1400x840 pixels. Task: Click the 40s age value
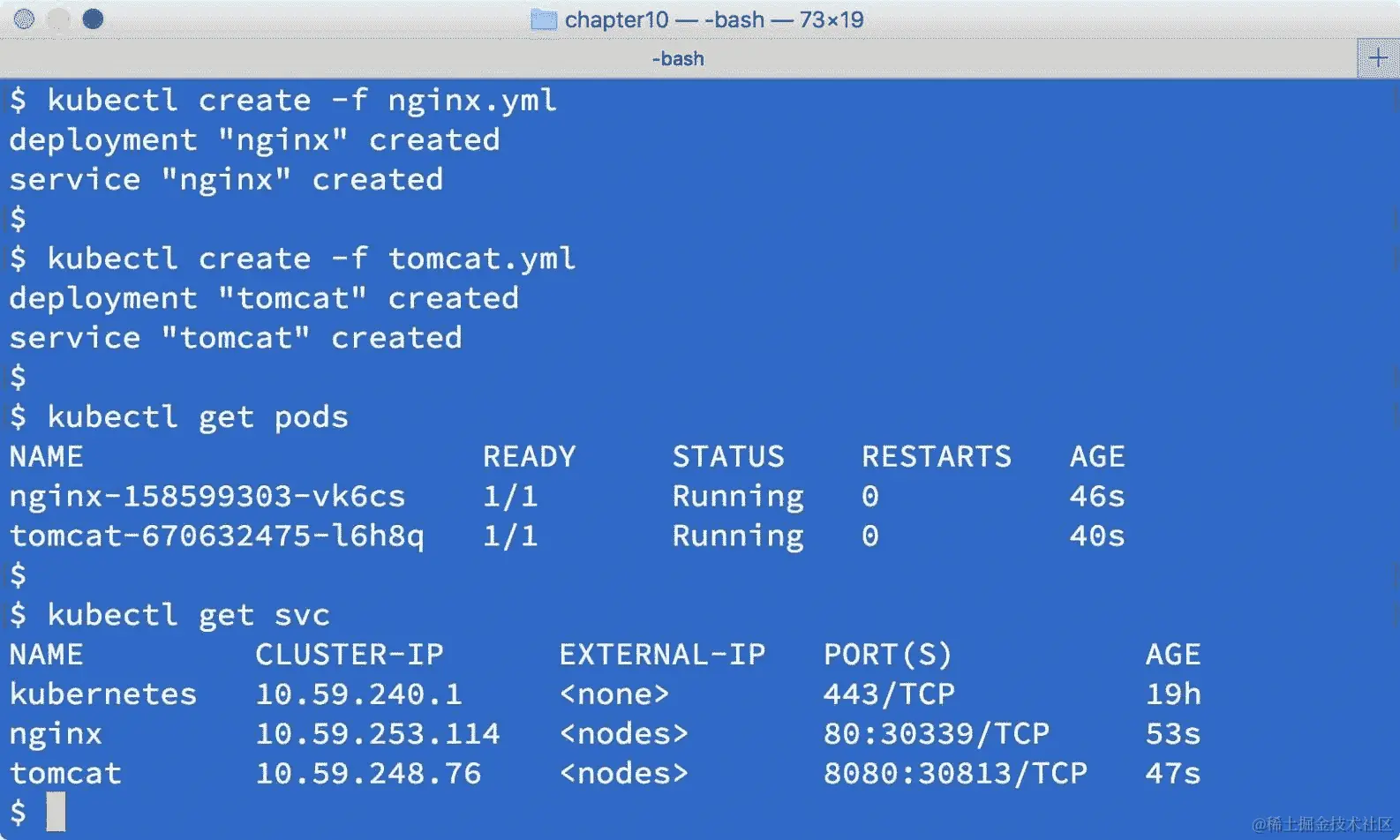pos(1097,536)
